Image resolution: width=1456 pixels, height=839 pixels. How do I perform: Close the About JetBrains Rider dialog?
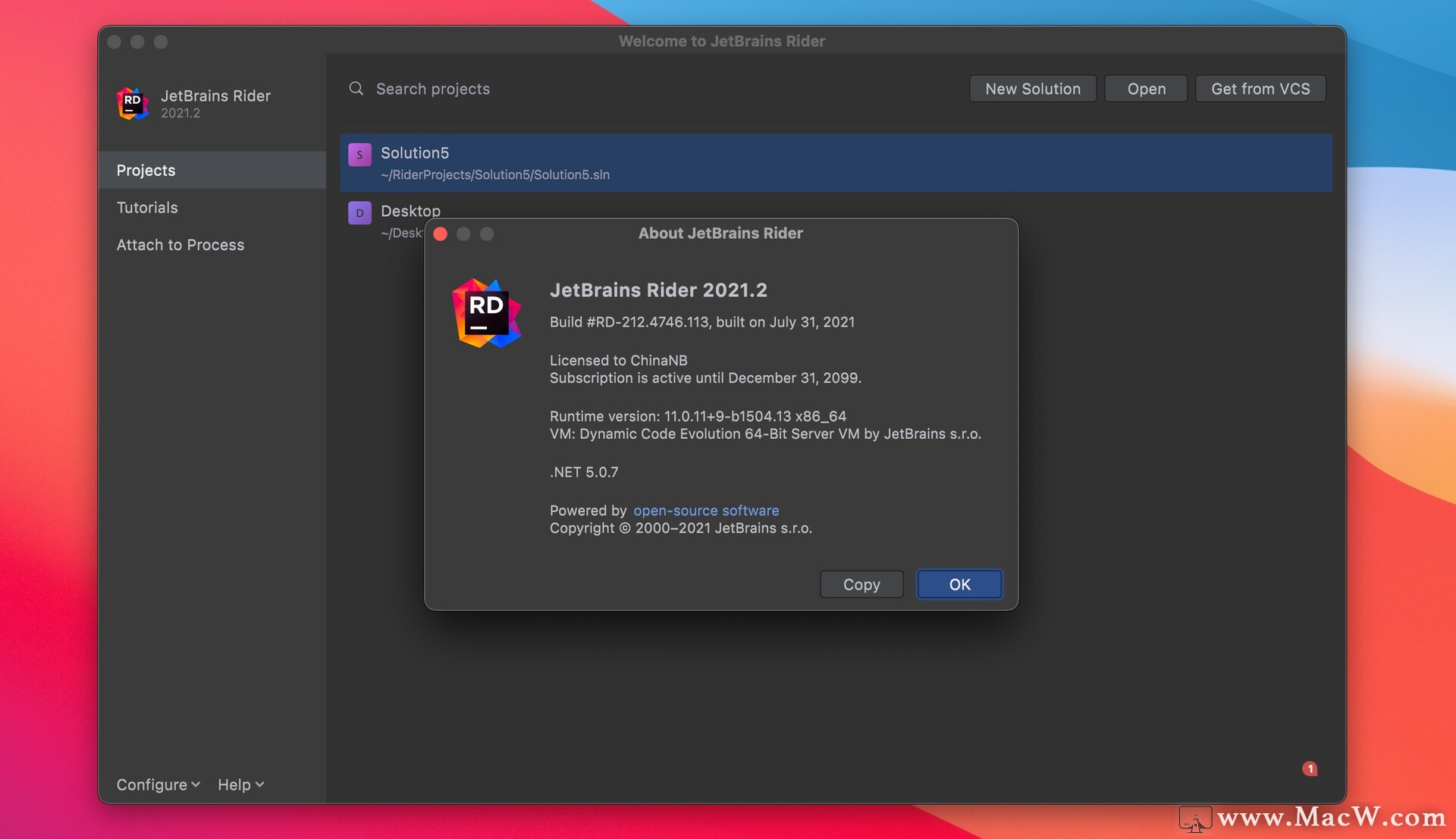click(x=440, y=233)
